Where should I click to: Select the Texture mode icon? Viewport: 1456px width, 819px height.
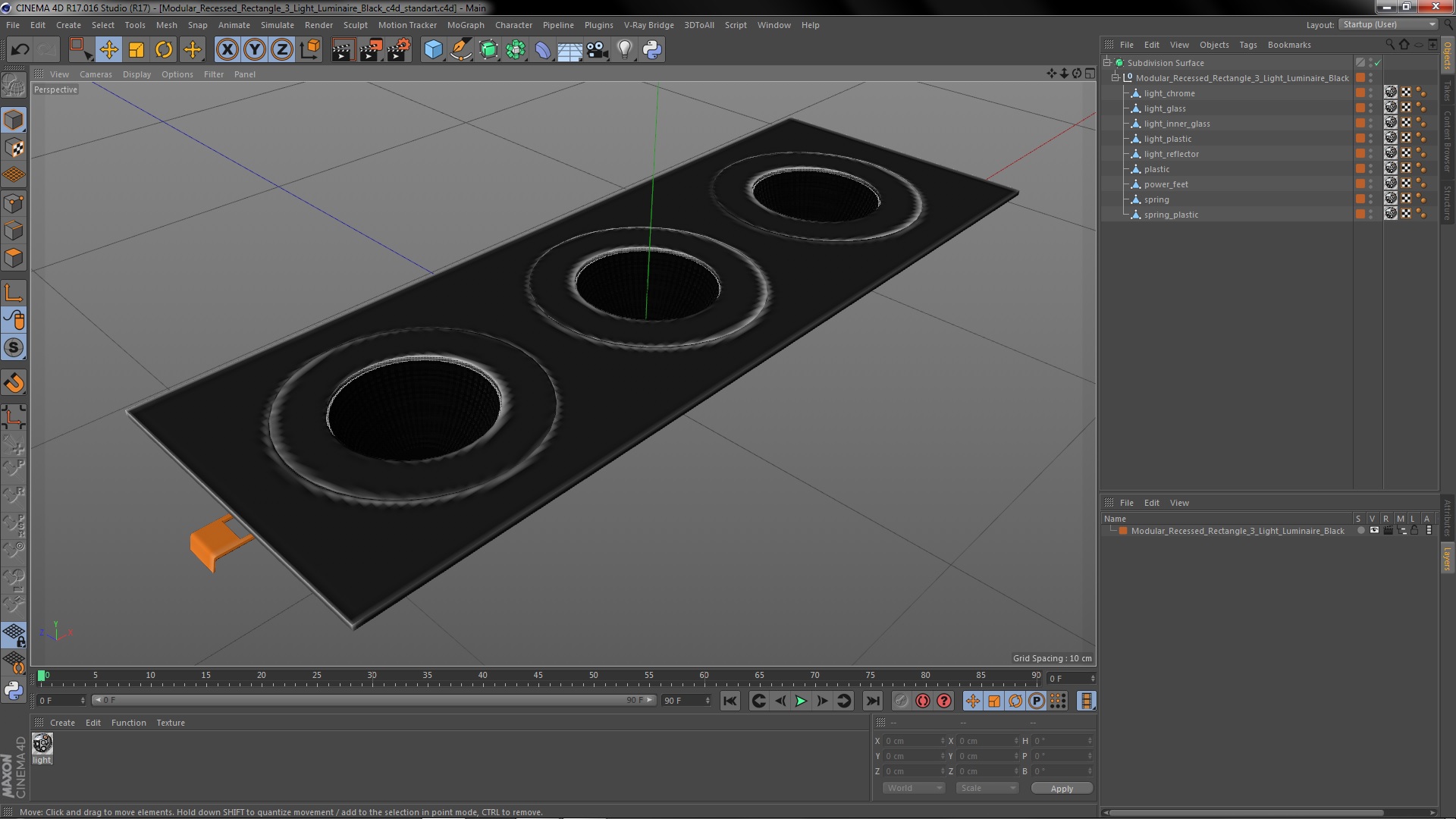14,148
